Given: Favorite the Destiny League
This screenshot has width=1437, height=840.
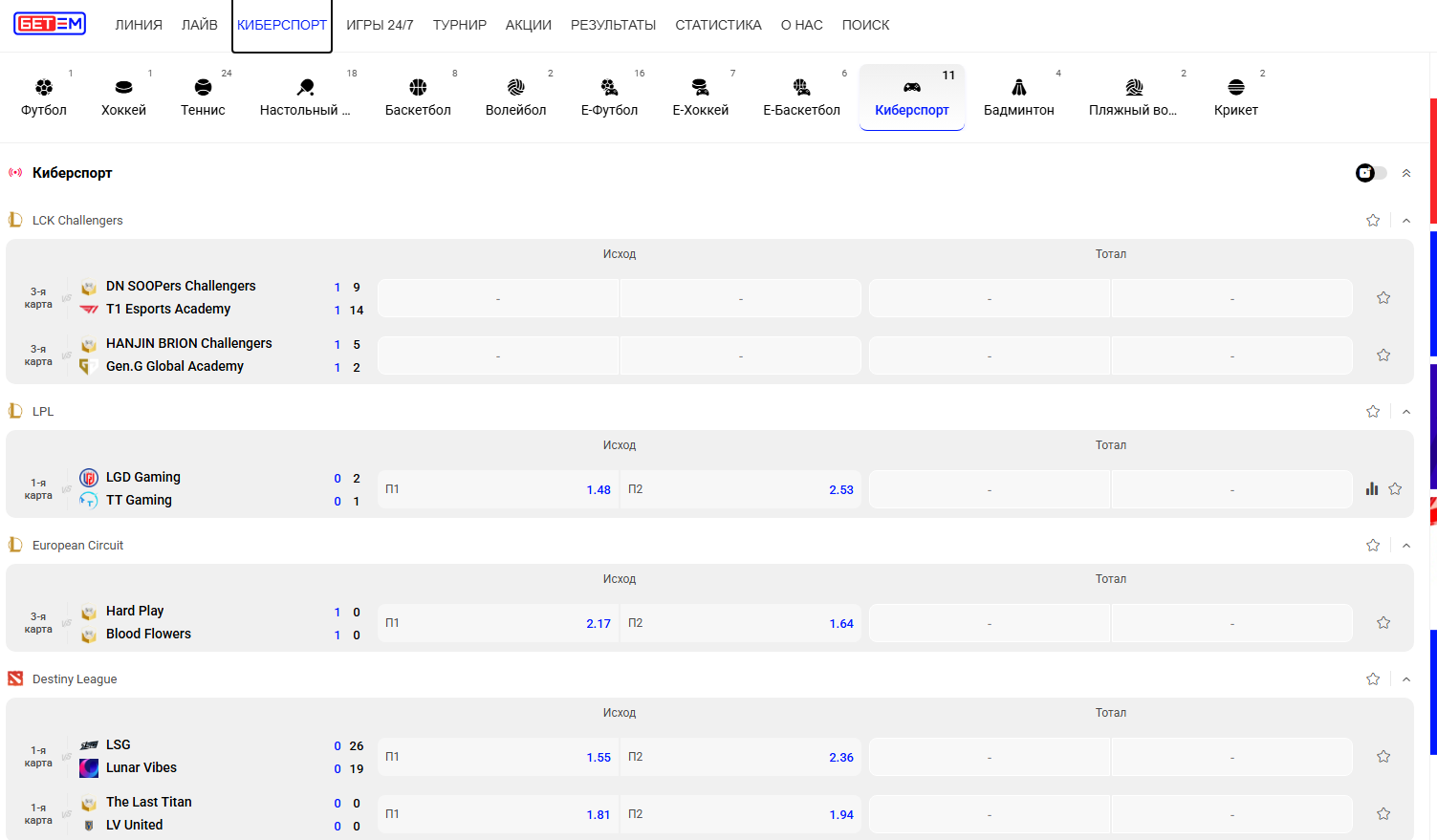Looking at the screenshot, I should coord(1373,679).
